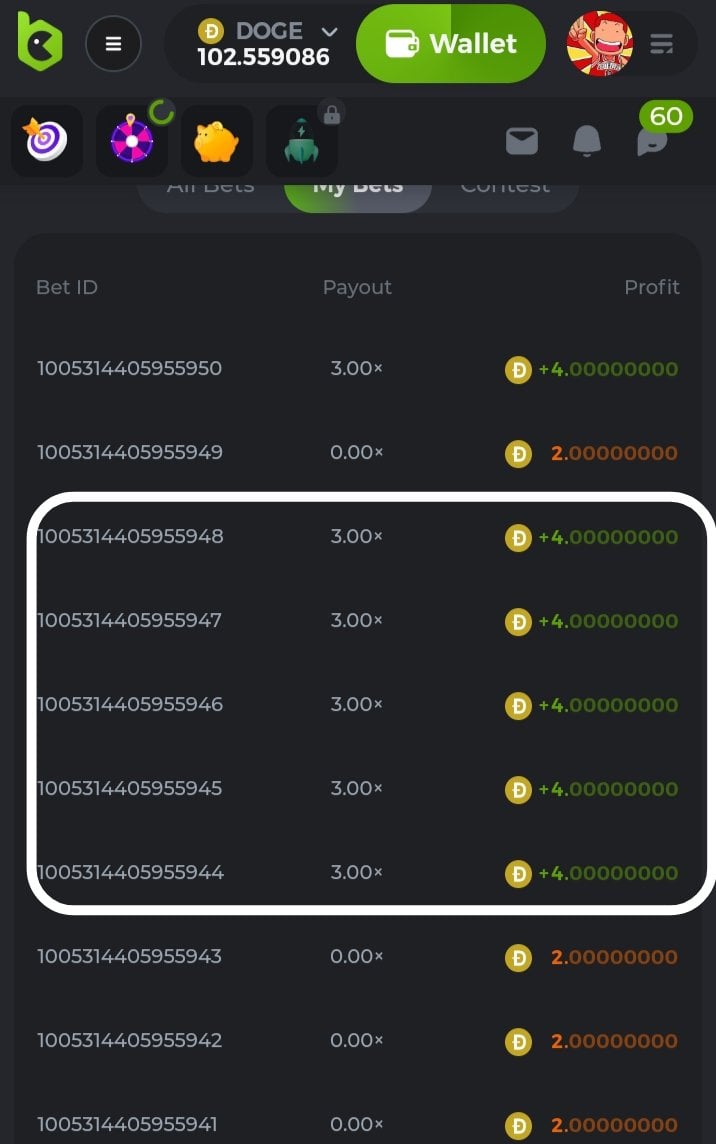Viewport: 716px width, 1144px height.
Task: Click the locked rocket icon
Action: click(302, 141)
